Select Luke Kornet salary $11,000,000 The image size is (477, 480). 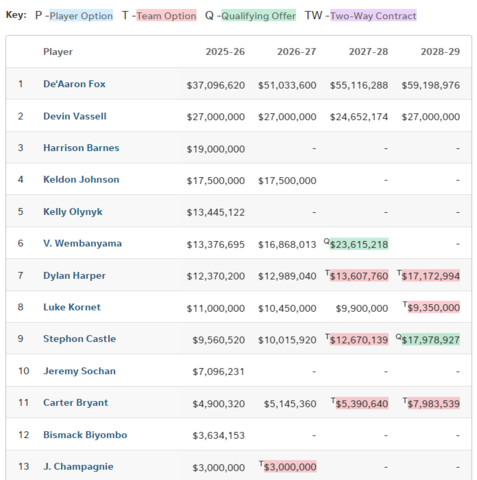(x=216, y=309)
